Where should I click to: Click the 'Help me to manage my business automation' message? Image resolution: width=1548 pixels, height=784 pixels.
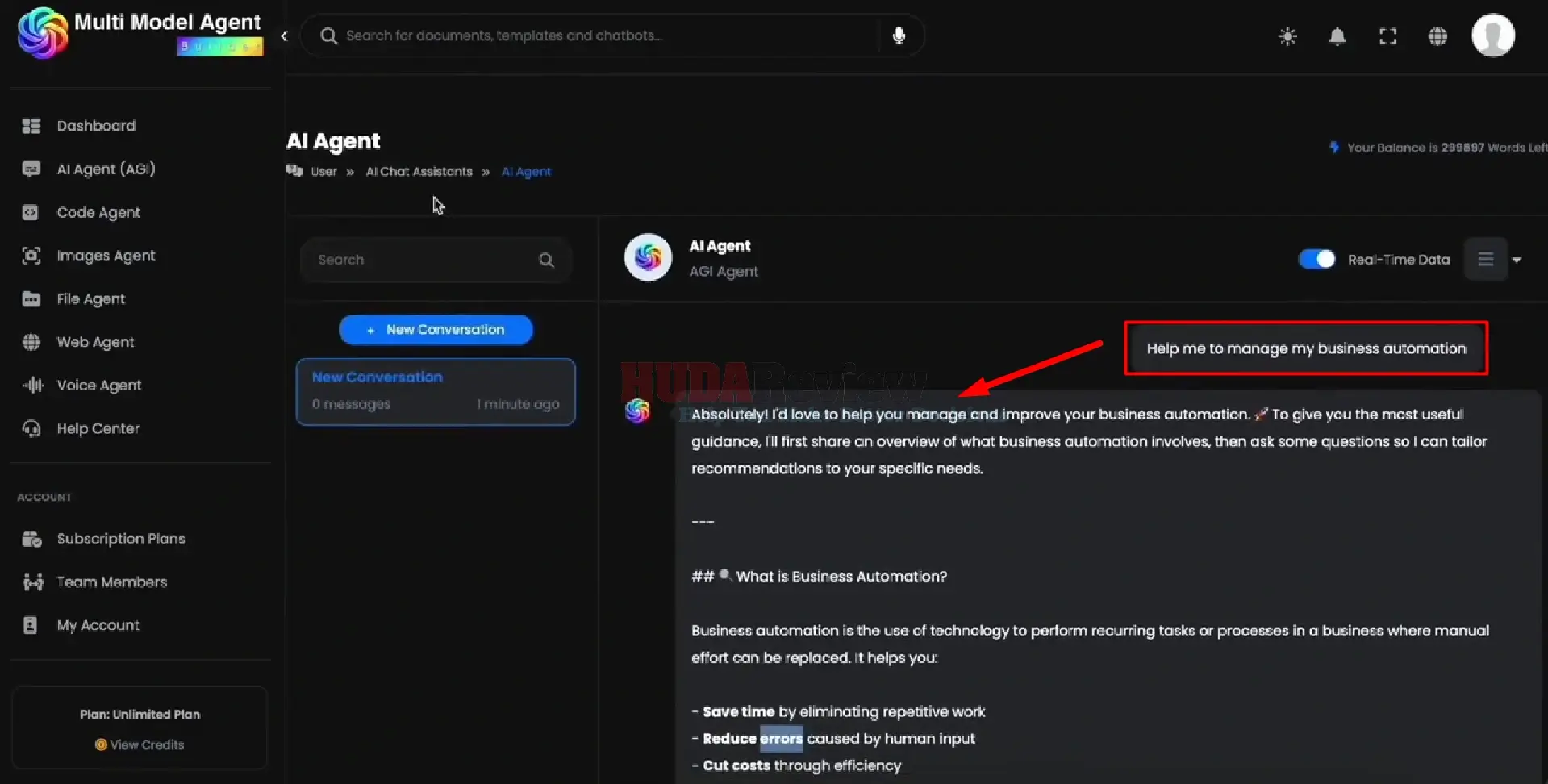[x=1306, y=348]
